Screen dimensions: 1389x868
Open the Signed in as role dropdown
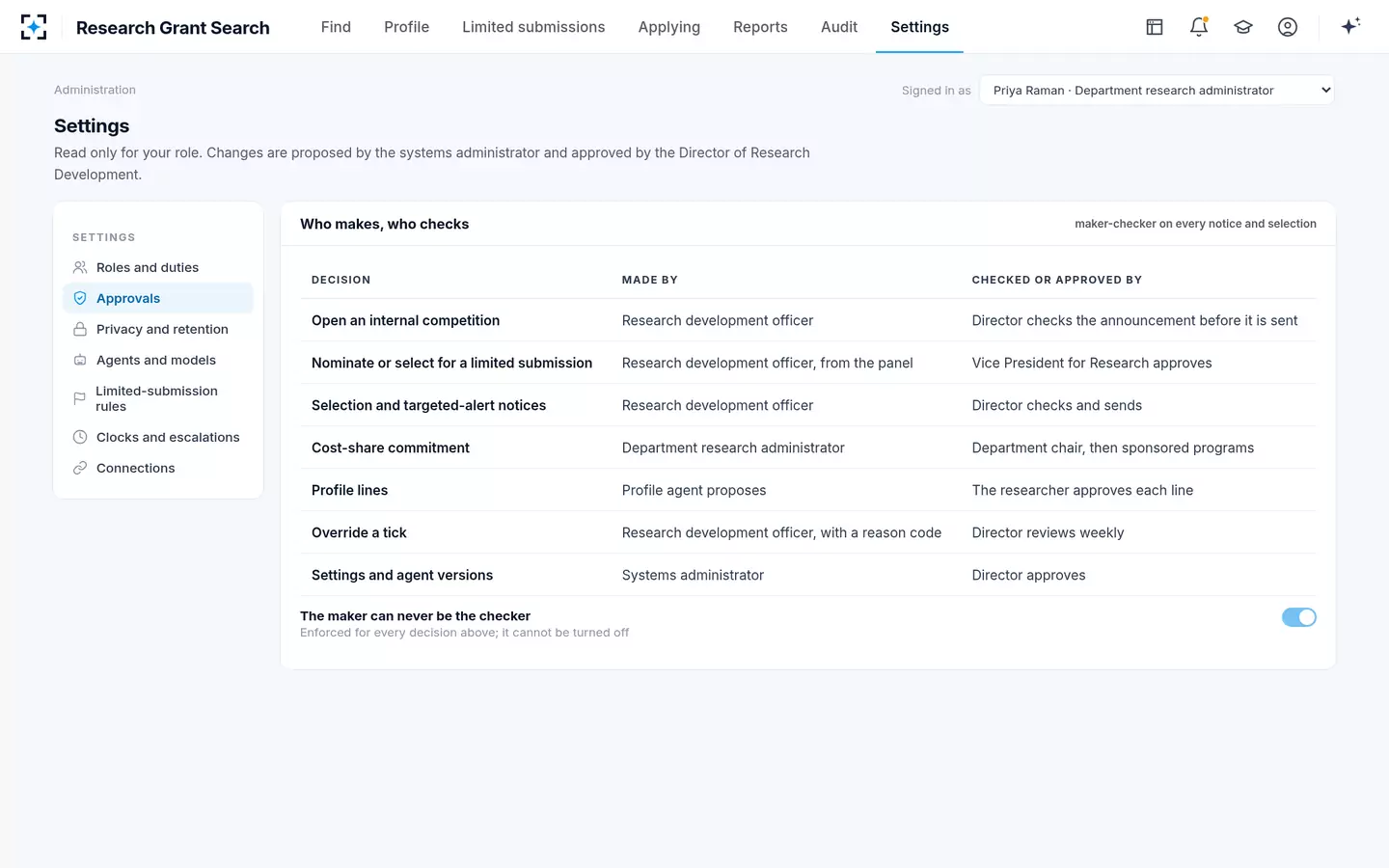click(x=1157, y=90)
